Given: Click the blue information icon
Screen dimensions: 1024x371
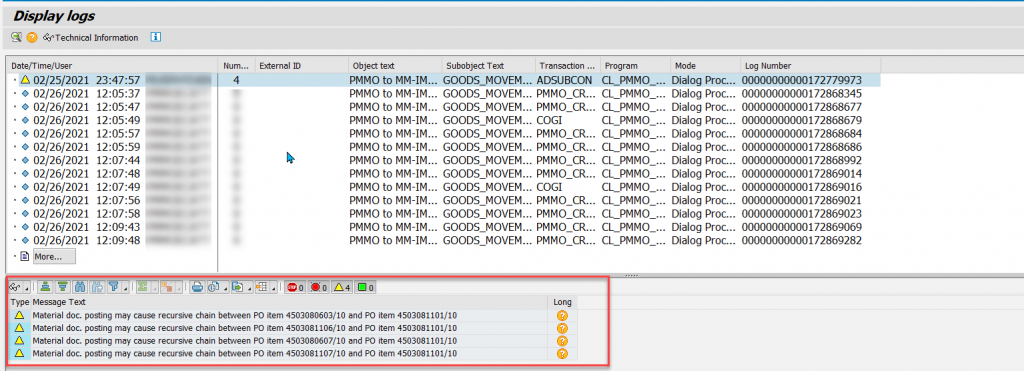Looking at the screenshot, I should 155,37.
